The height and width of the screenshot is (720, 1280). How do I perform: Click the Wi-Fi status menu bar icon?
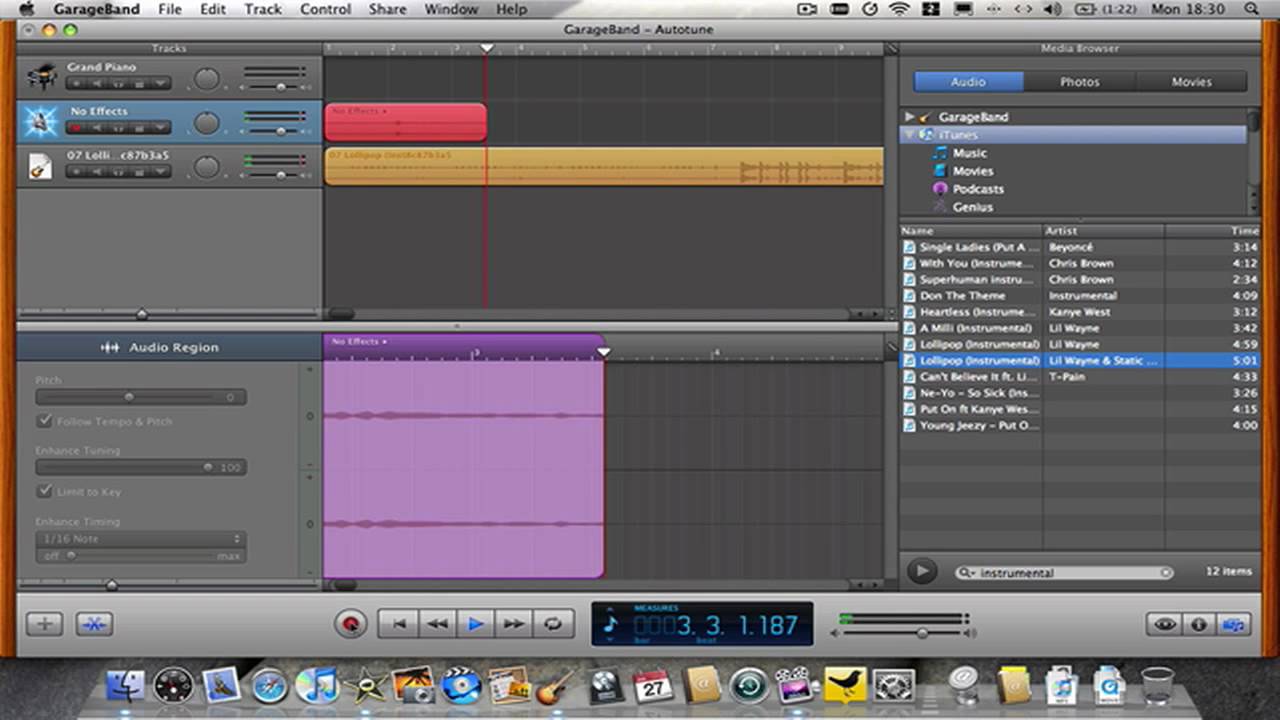[x=899, y=9]
